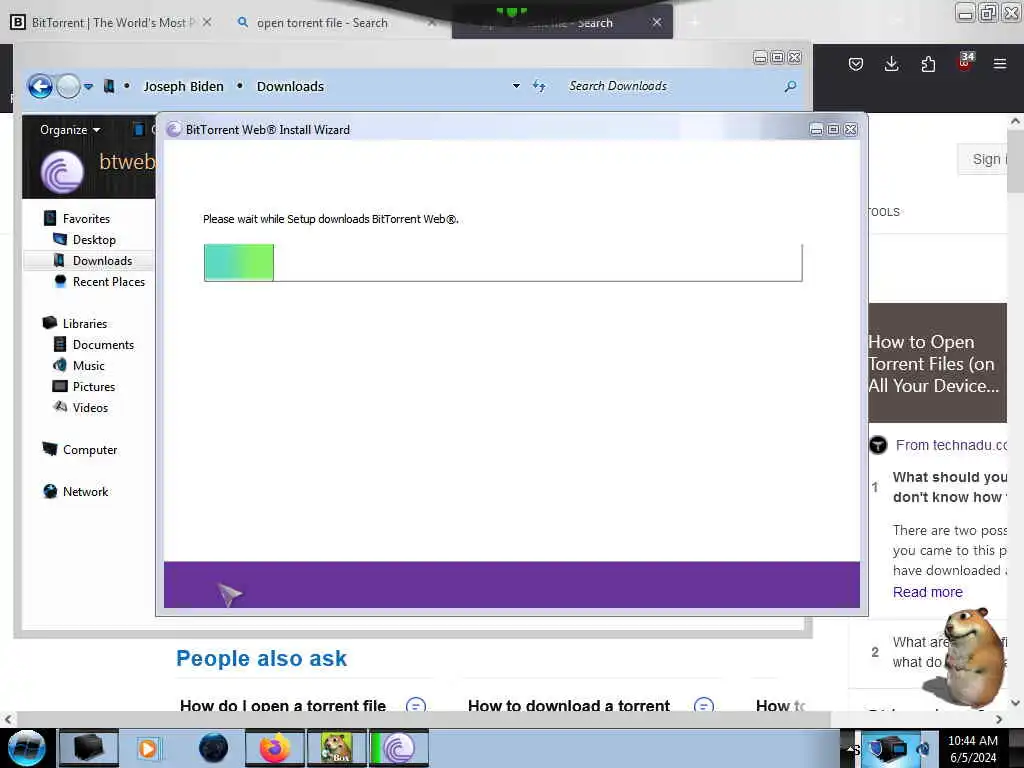1024x768 pixels.
Task: Open the Music library
Action: point(88,365)
